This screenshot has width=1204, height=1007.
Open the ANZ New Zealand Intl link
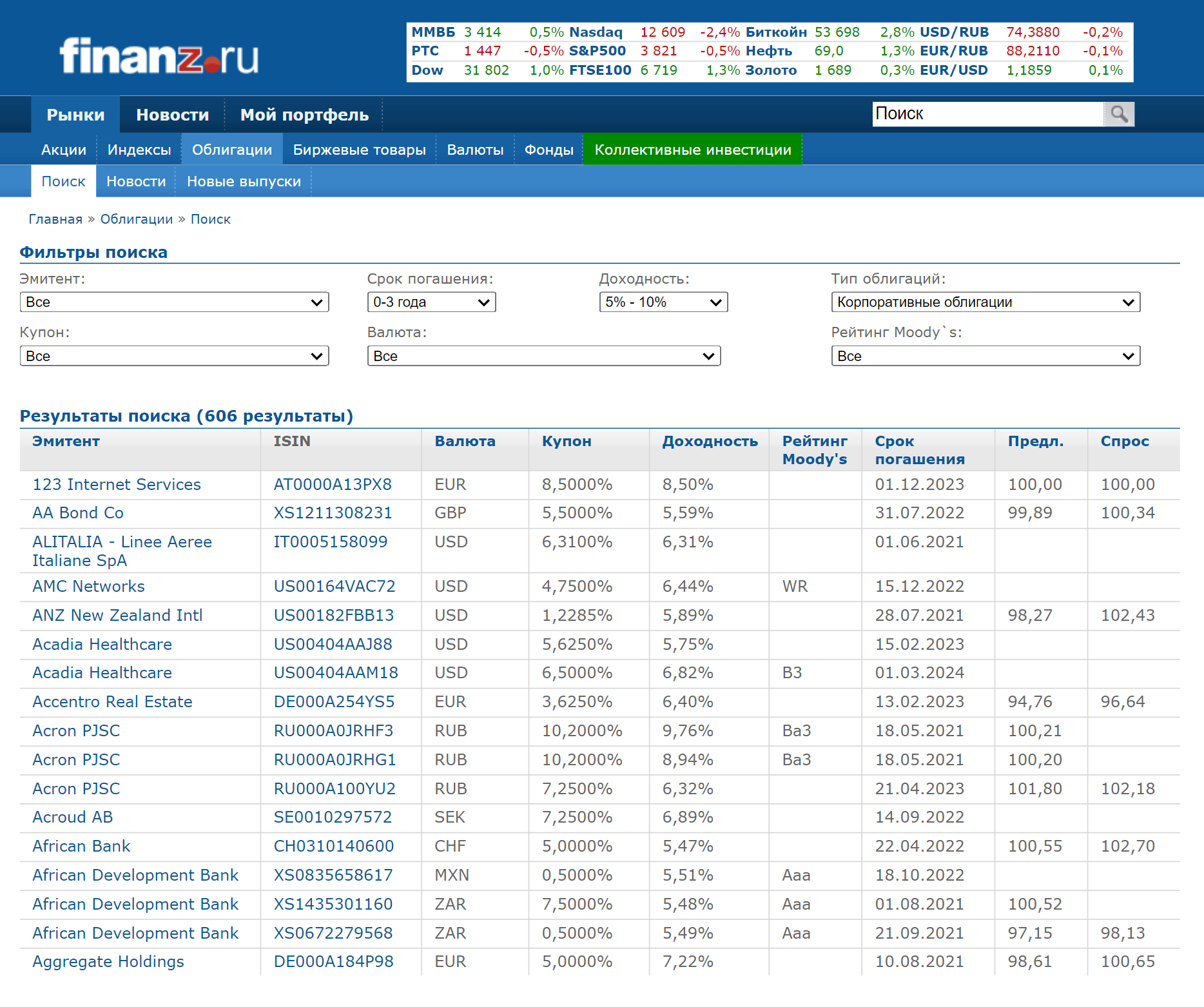pyautogui.click(x=117, y=615)
